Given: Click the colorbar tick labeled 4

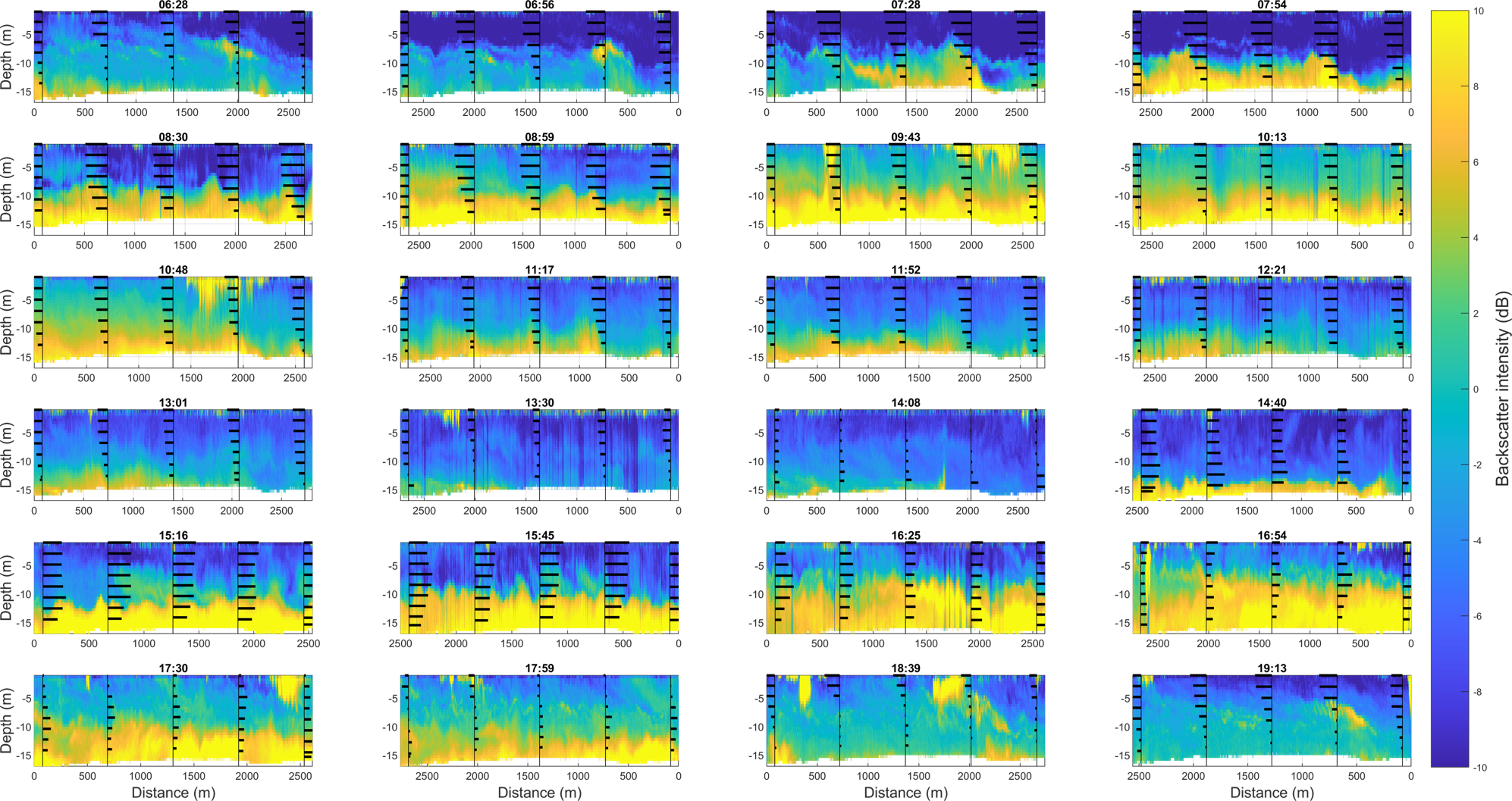Looking at the screenshot, I should coord(1475,238).
